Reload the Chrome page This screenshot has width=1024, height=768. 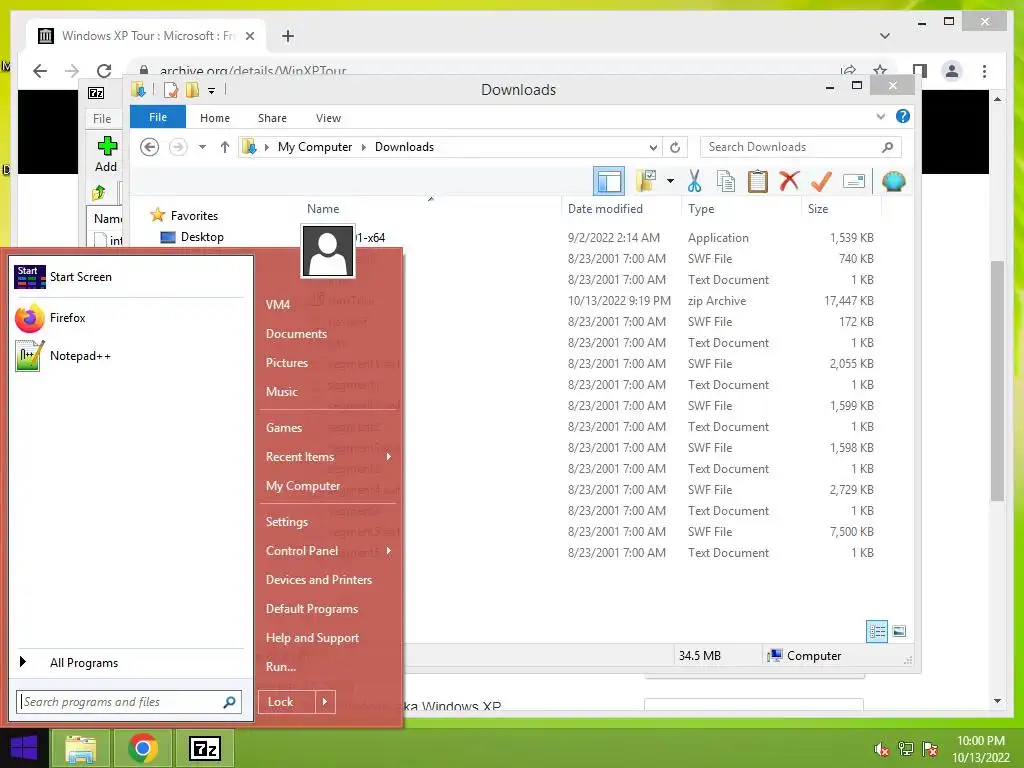pos(104,71)
